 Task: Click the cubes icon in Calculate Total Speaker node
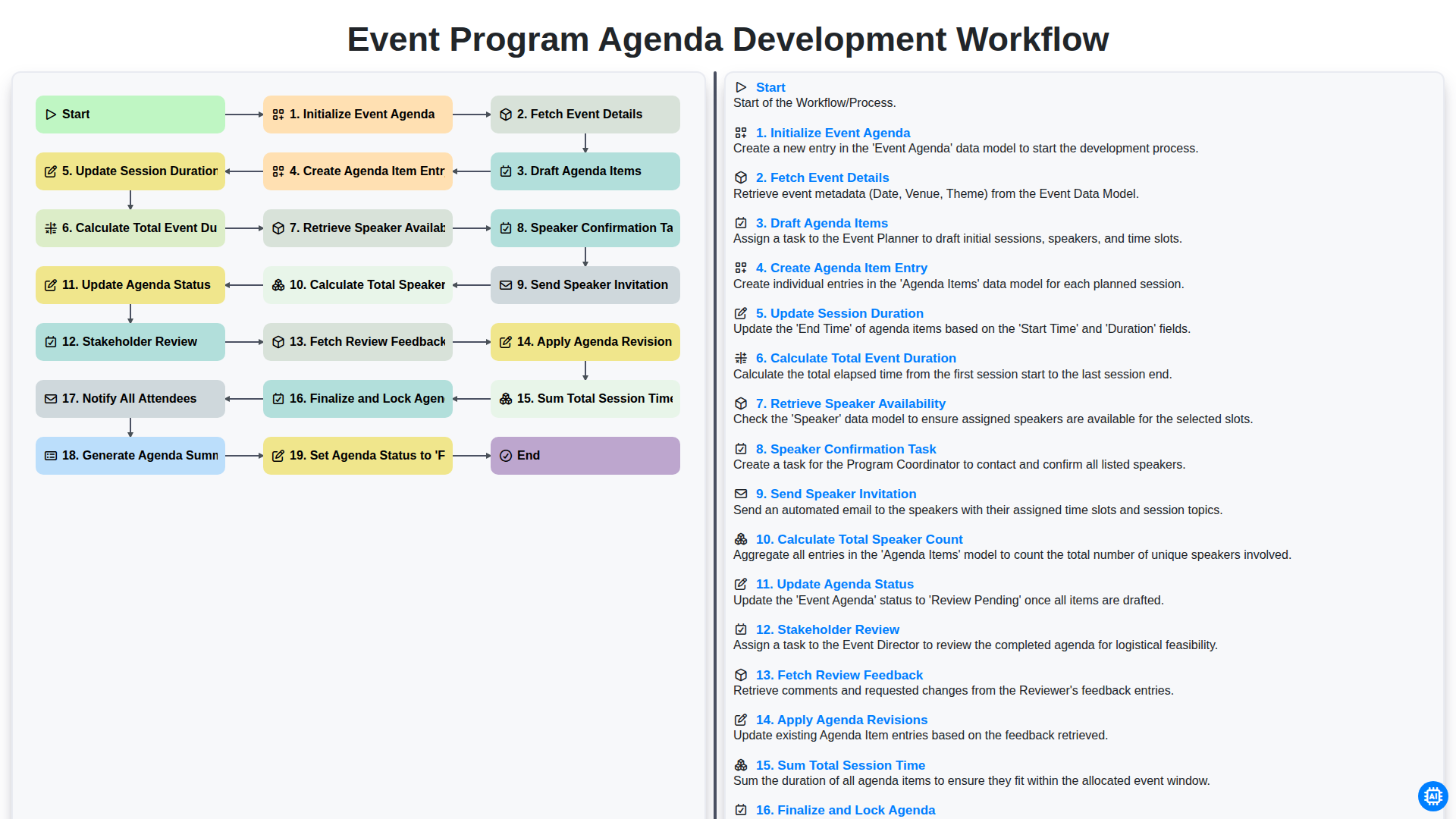(x=278, y=285)
